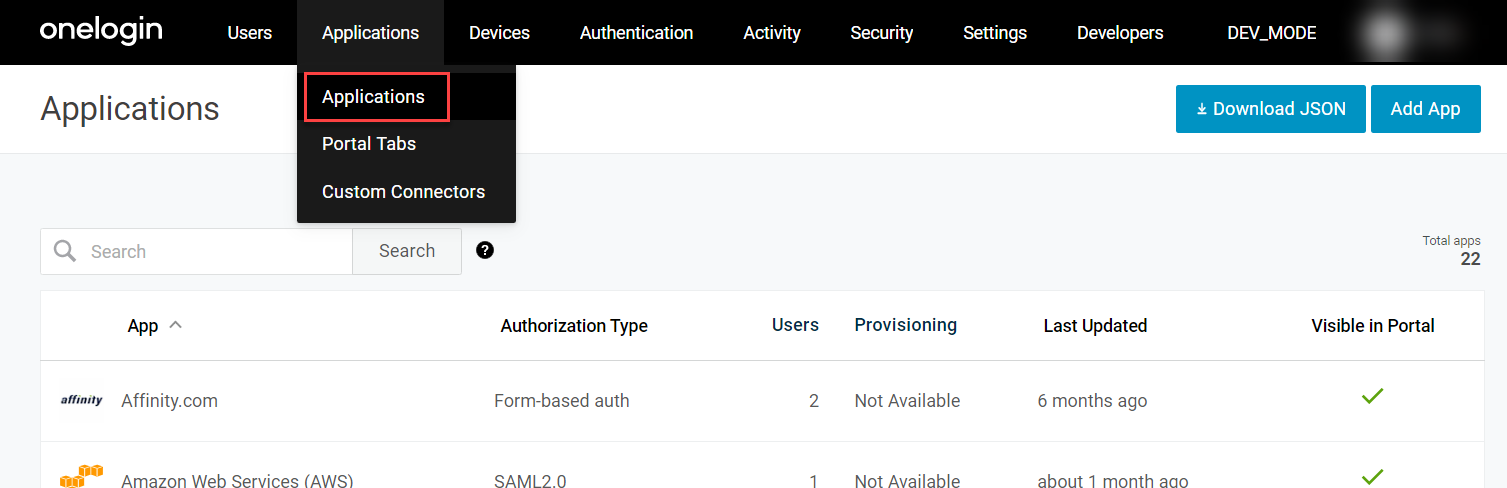Click the Form-based auth cell
Image resolution: width=1507 pixels, height=488 pixels.
[562, 401]
